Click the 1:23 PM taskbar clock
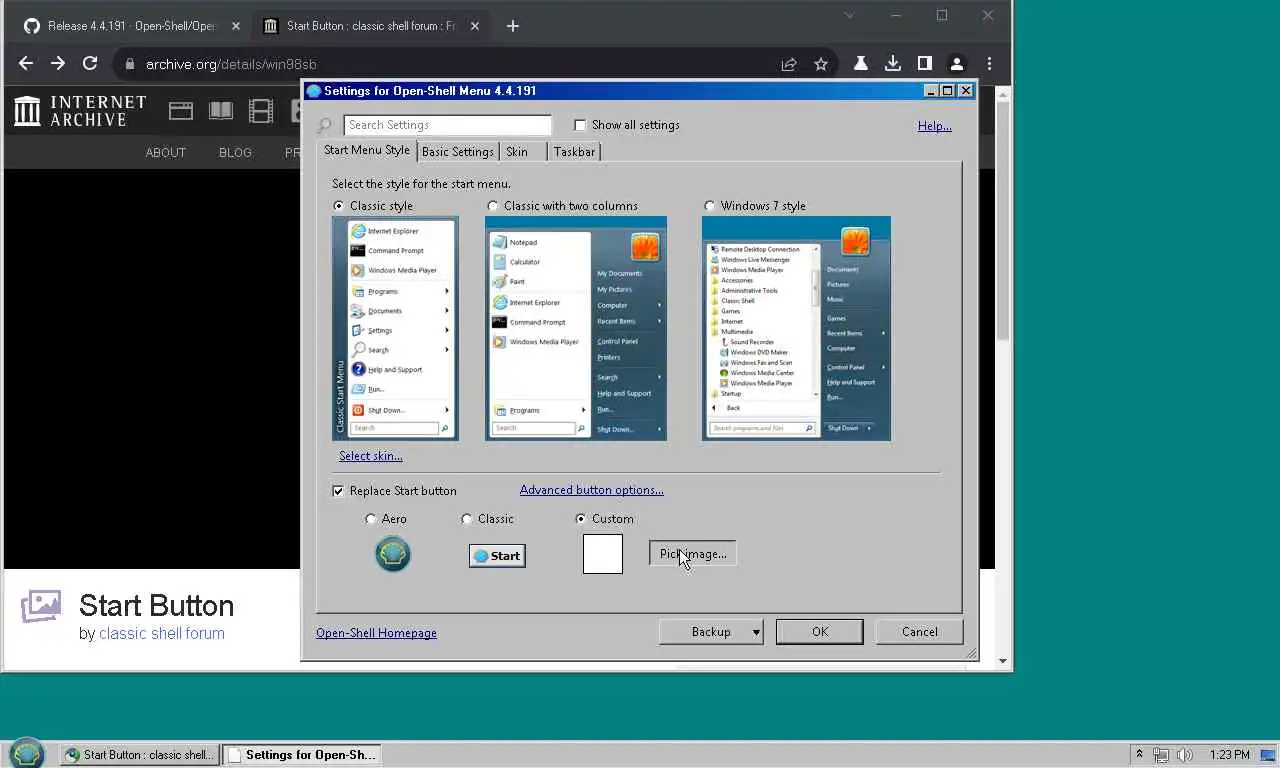Viewport: 1280px width, 768px height. tap(1229, 755)
